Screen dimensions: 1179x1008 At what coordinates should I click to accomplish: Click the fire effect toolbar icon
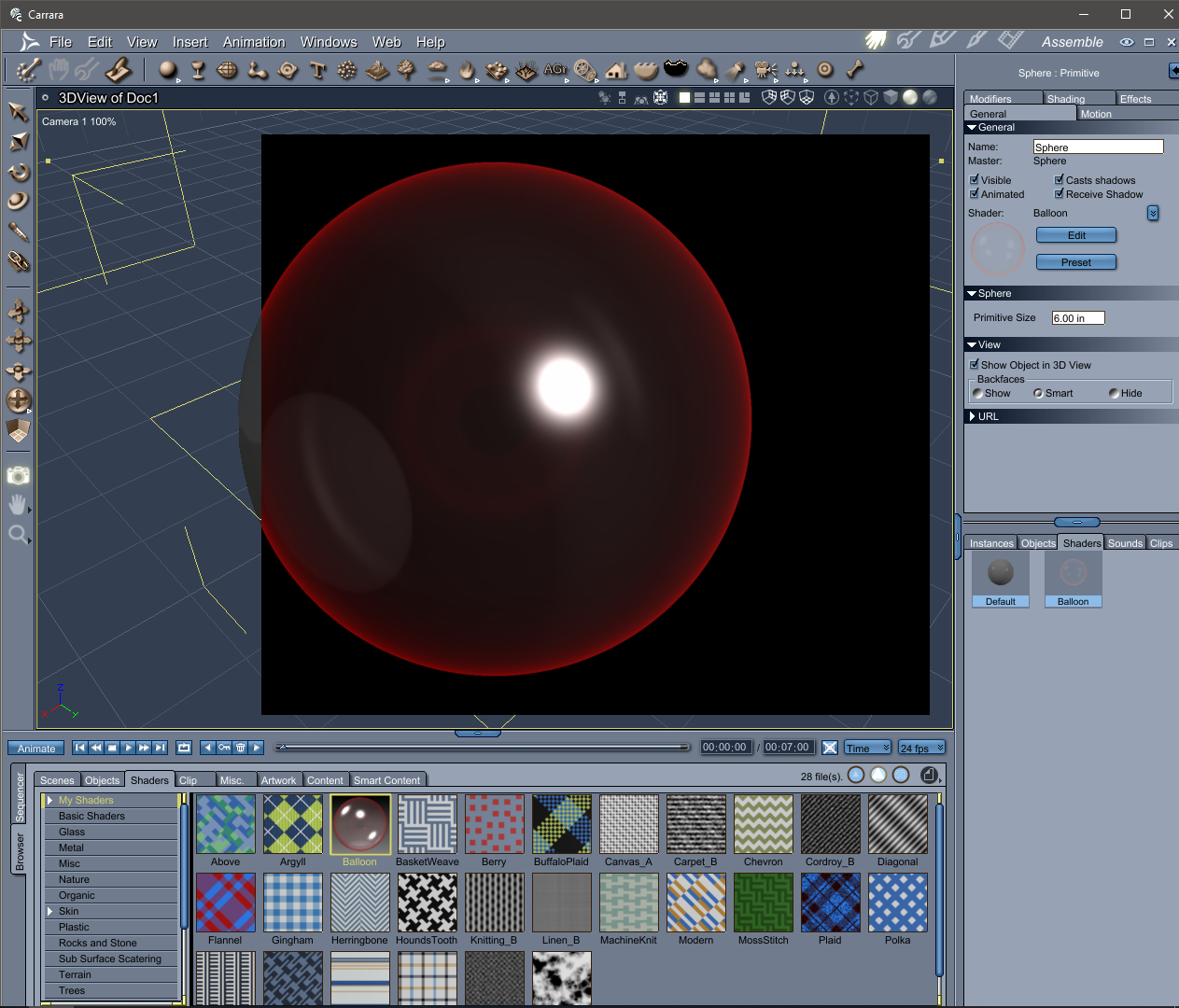tap(467, 70)
